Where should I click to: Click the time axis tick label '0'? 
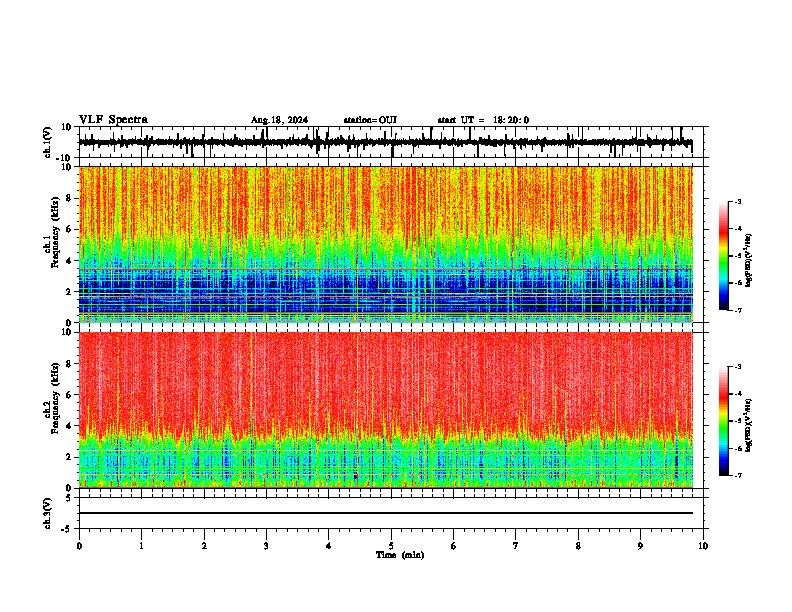[x=79, y=546]
